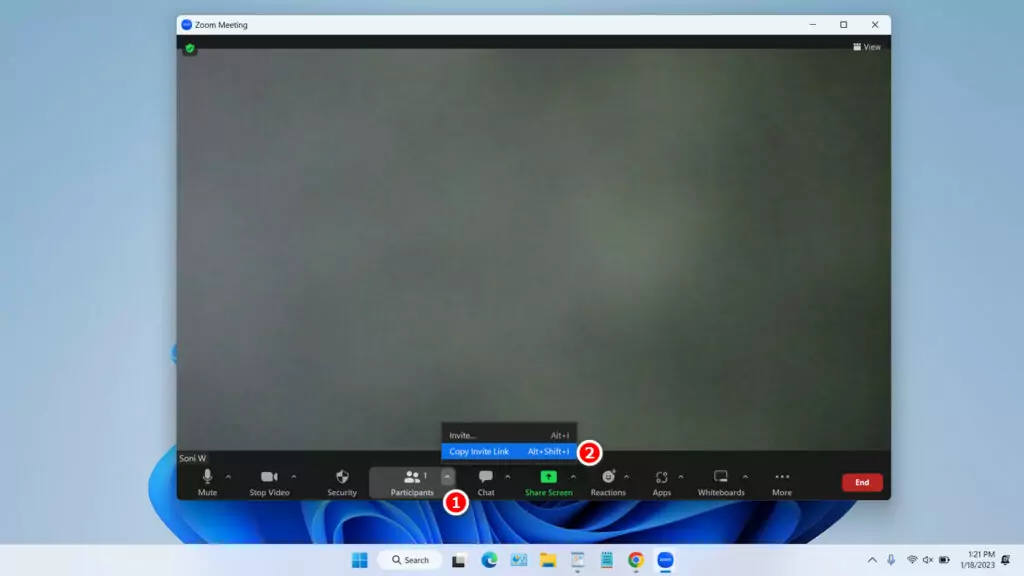Viewport: 1024px width, 576px height.
Task: Stop Video camera button
Action: tap(269, 483)
